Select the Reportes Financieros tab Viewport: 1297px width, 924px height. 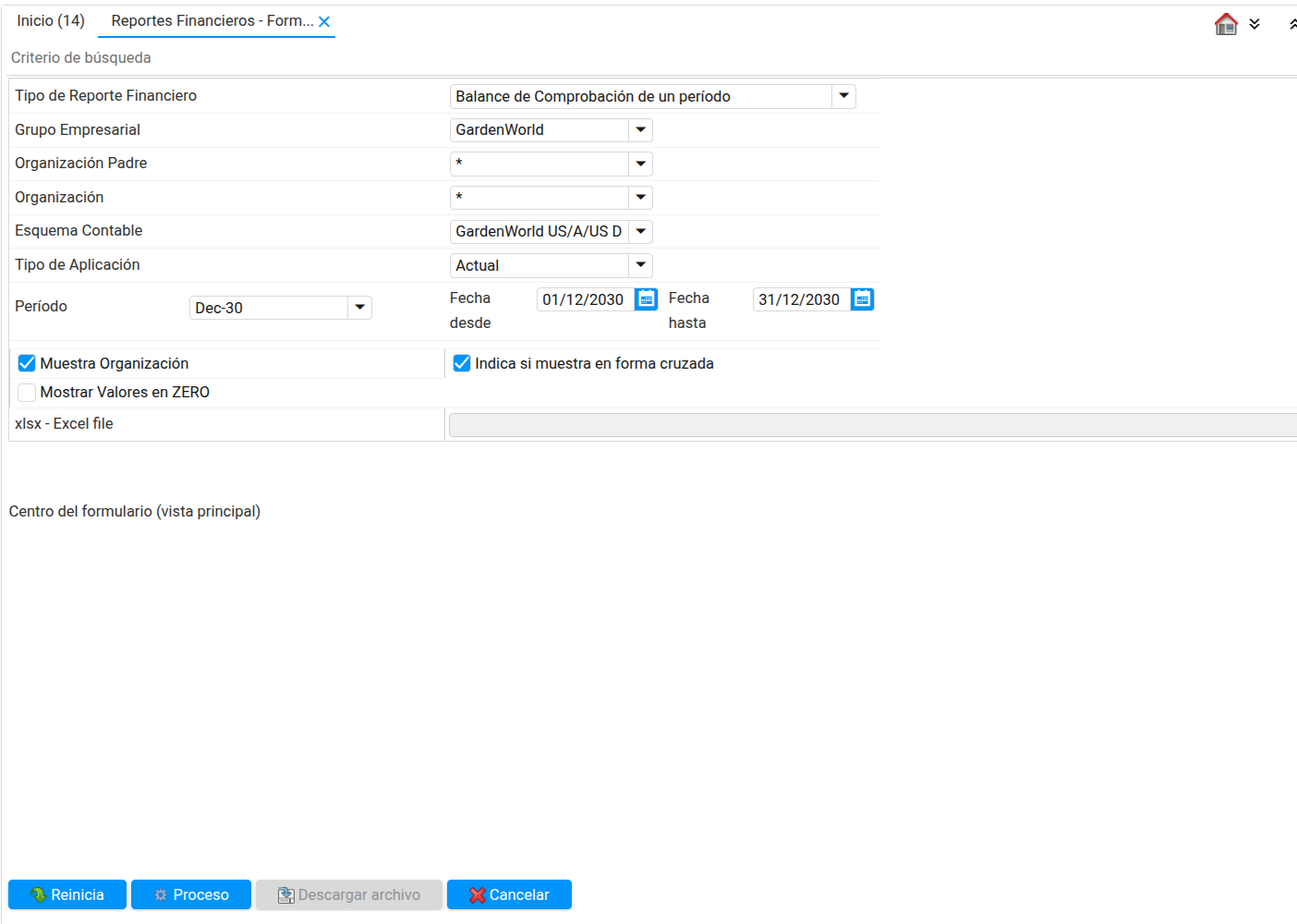click(212, 20)
